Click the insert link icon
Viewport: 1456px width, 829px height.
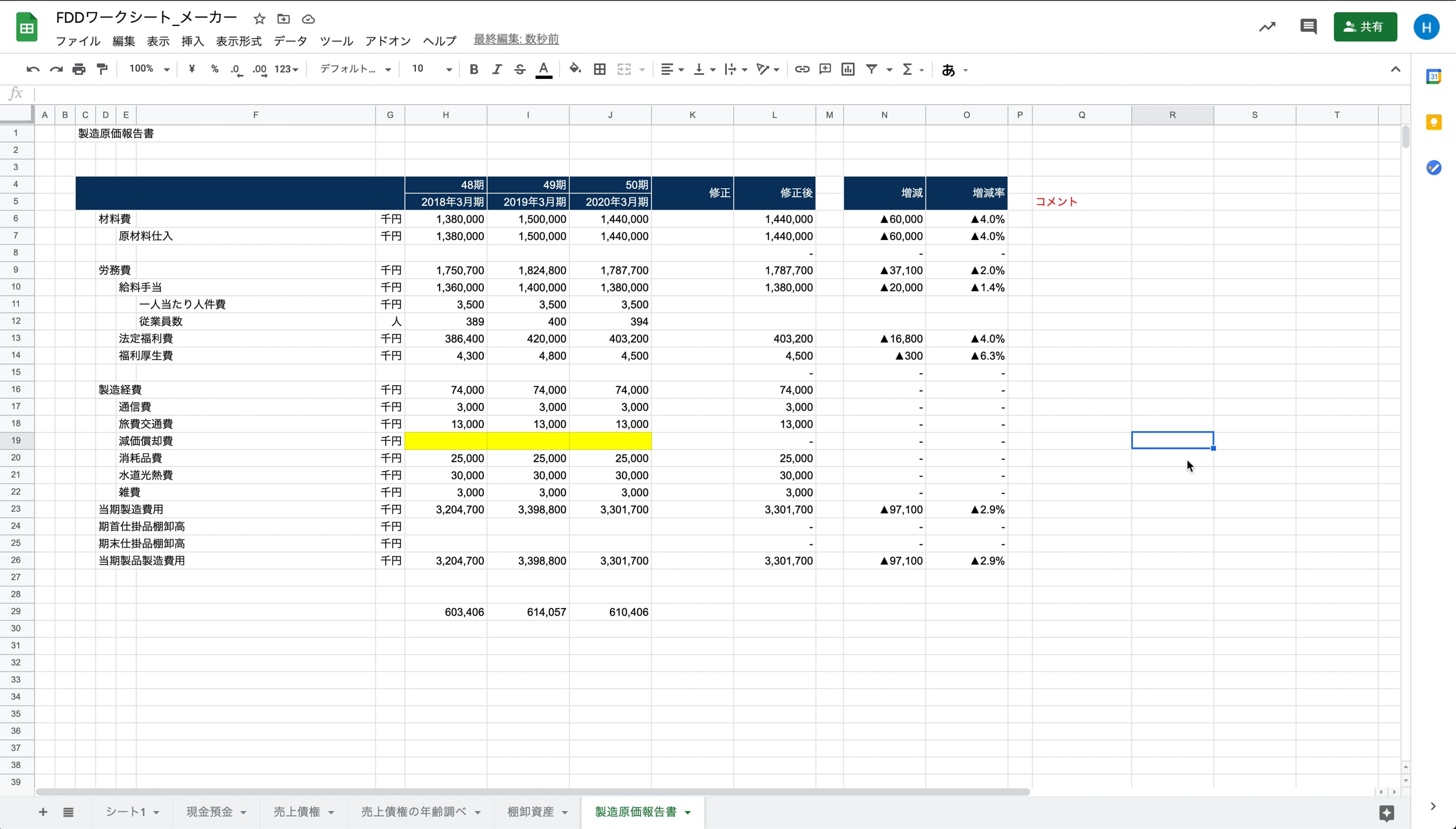point(802,69)
